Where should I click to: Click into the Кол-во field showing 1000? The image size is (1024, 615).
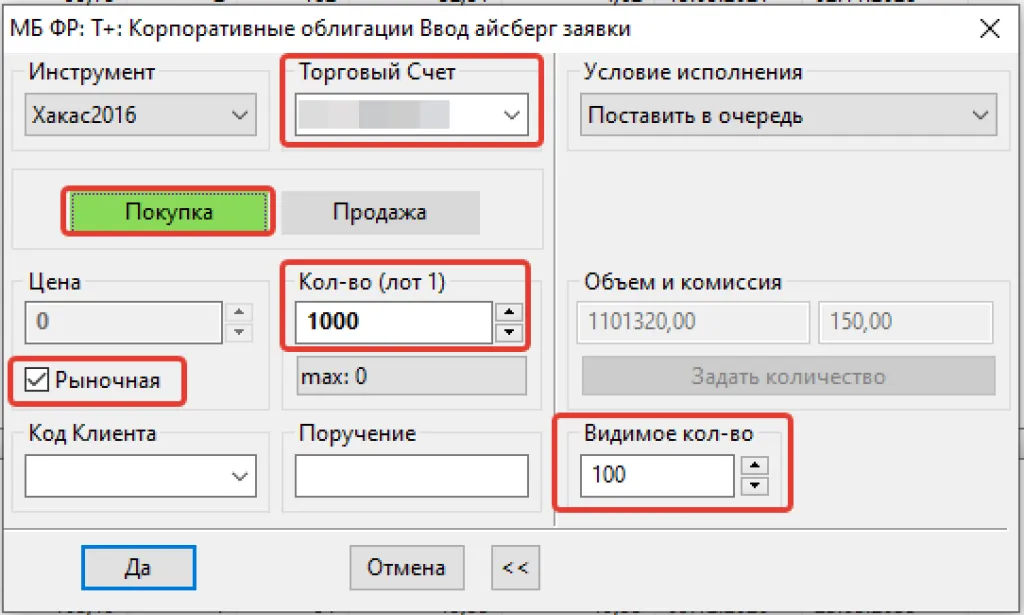[393, 322]
